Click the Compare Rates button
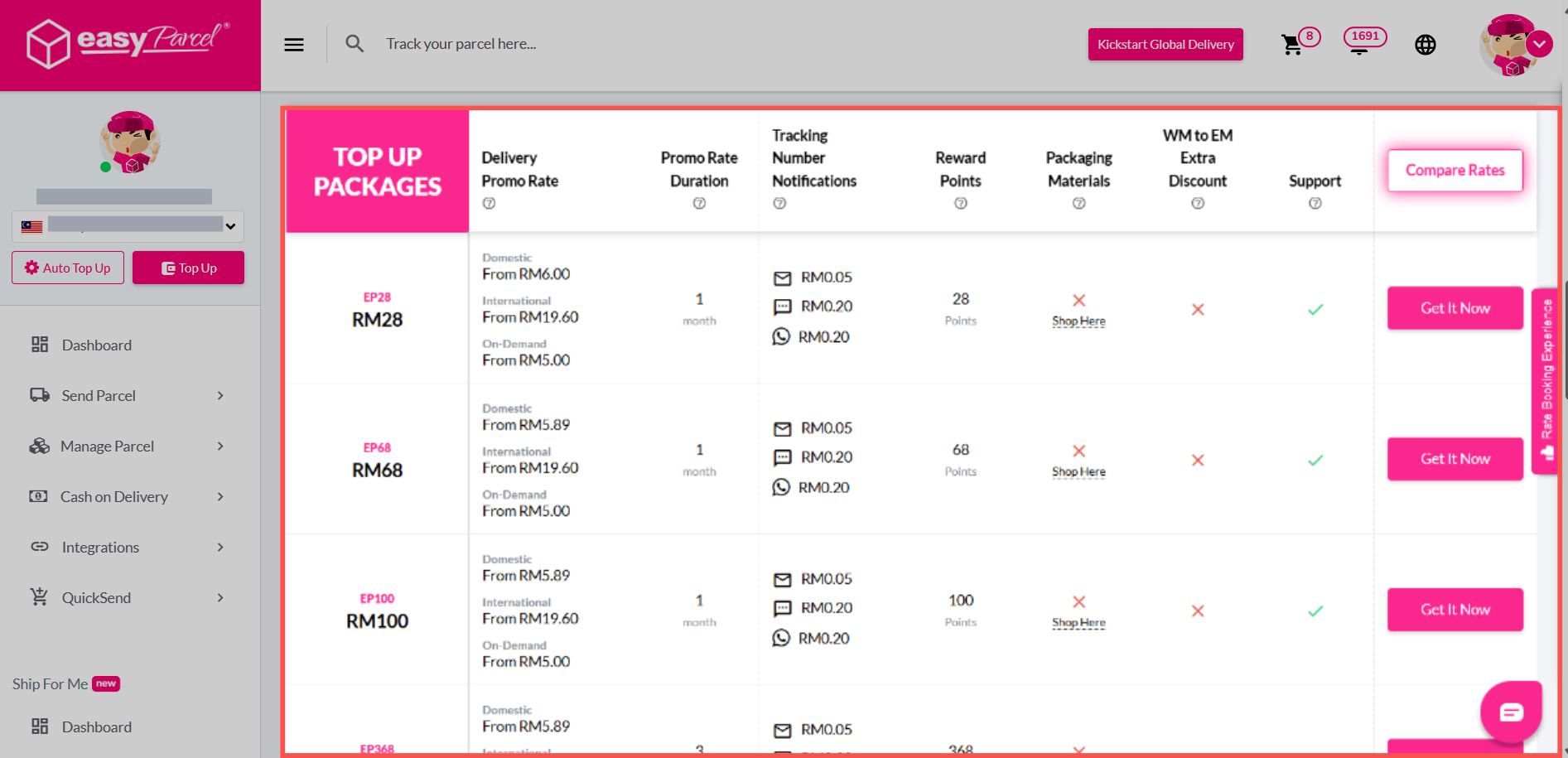1568x758 pixels. click(1455, 170)
